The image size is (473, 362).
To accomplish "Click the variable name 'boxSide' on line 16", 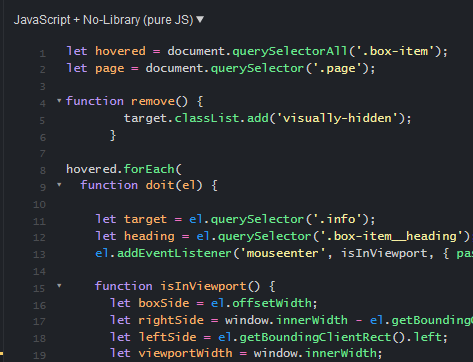I will pos(164,303).
